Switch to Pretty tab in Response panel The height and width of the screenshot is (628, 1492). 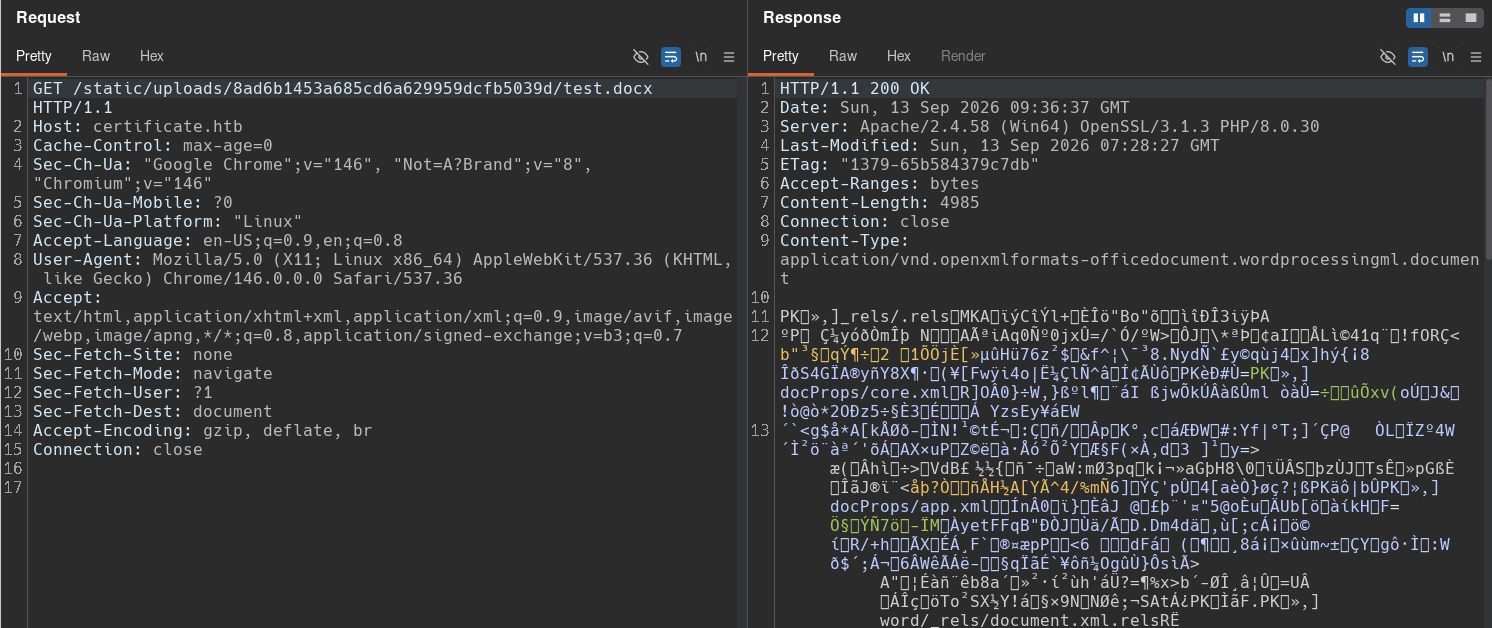tap(781, 56)
